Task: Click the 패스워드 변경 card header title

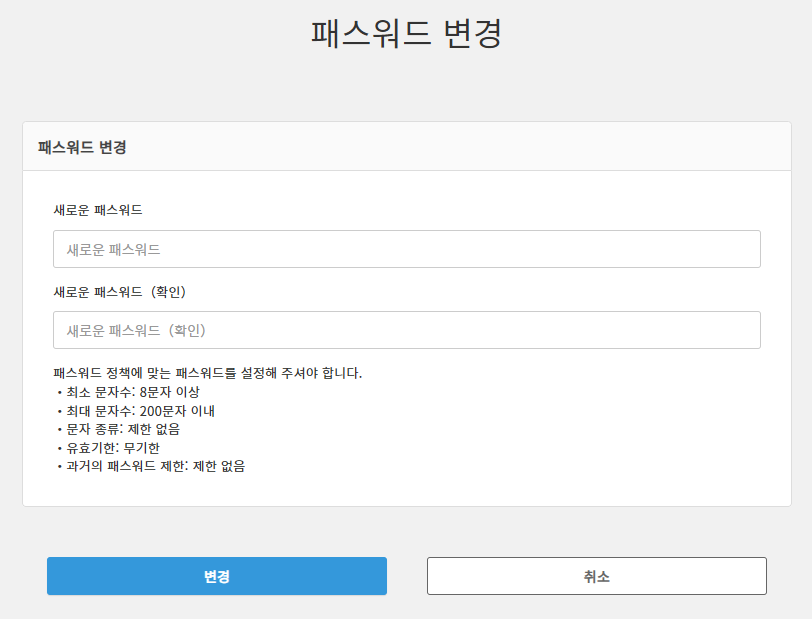Action: pos(82,147)
